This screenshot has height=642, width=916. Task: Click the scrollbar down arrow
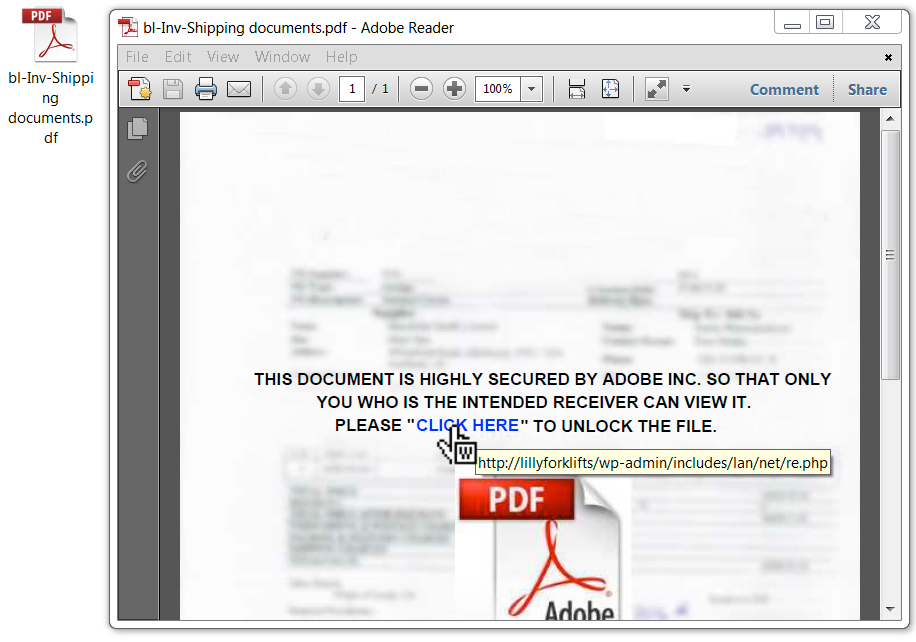[890, 609]
